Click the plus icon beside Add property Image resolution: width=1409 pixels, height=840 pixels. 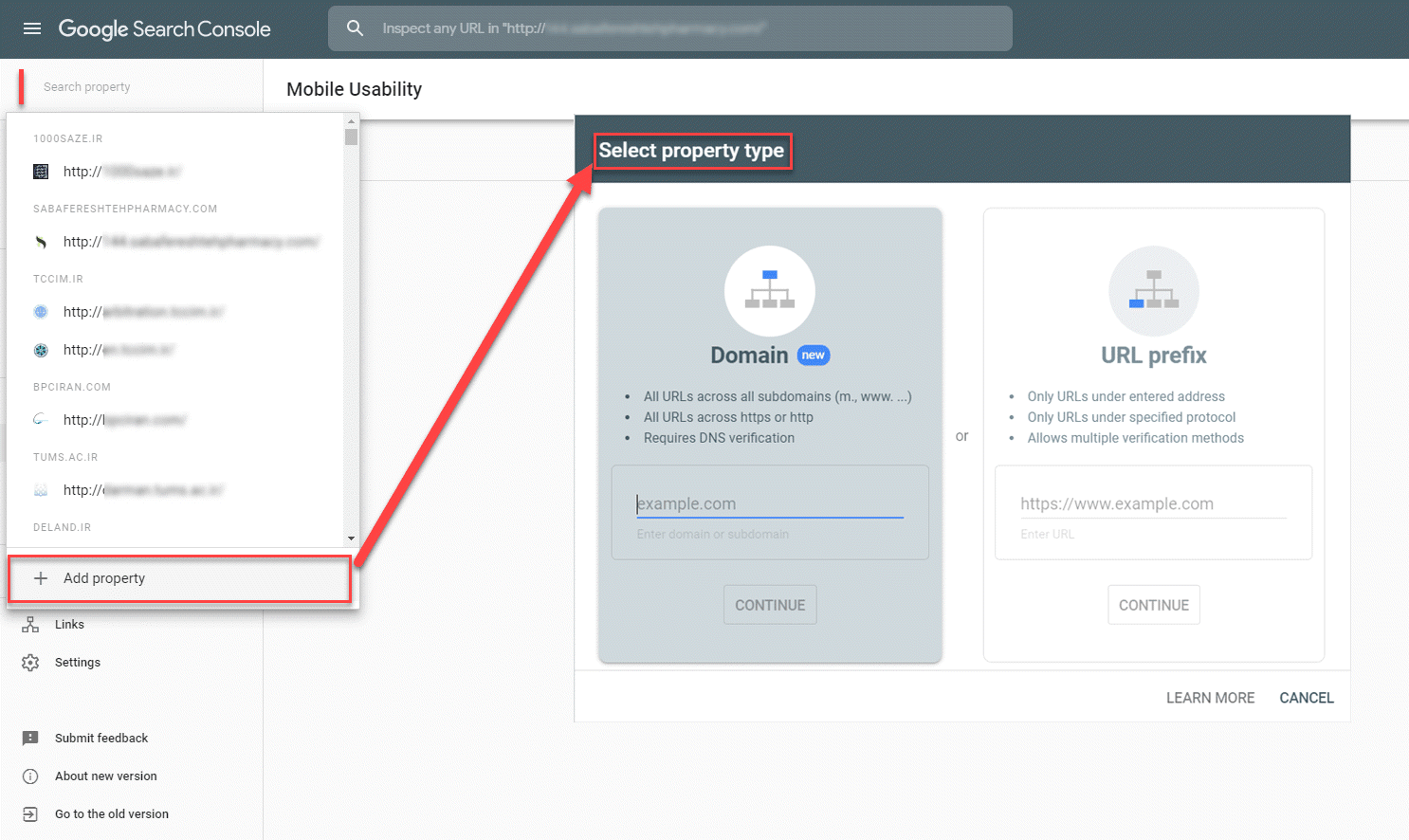point(41,578)
